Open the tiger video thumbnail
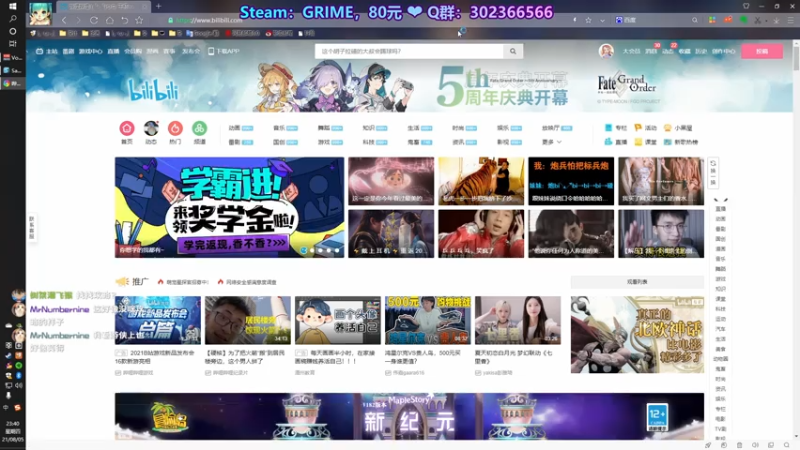The image size is (800, 450). 481,181
